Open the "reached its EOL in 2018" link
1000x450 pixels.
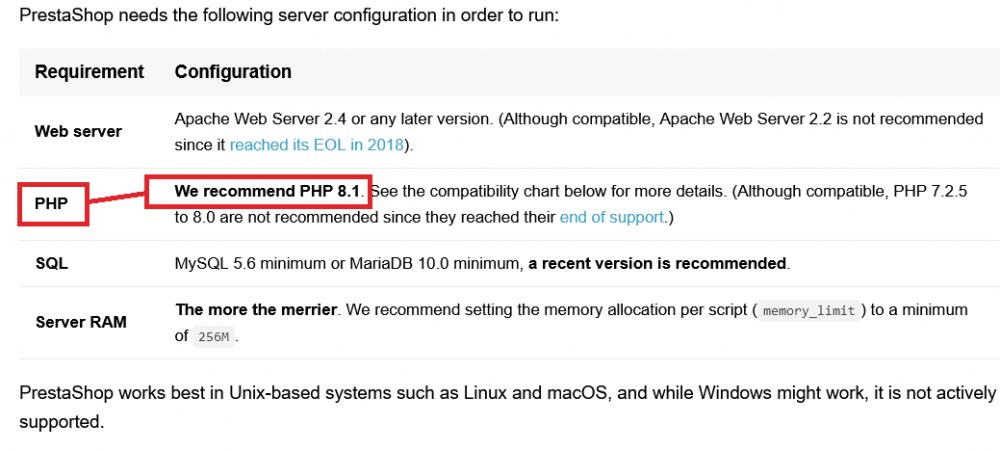coord(316,144)
